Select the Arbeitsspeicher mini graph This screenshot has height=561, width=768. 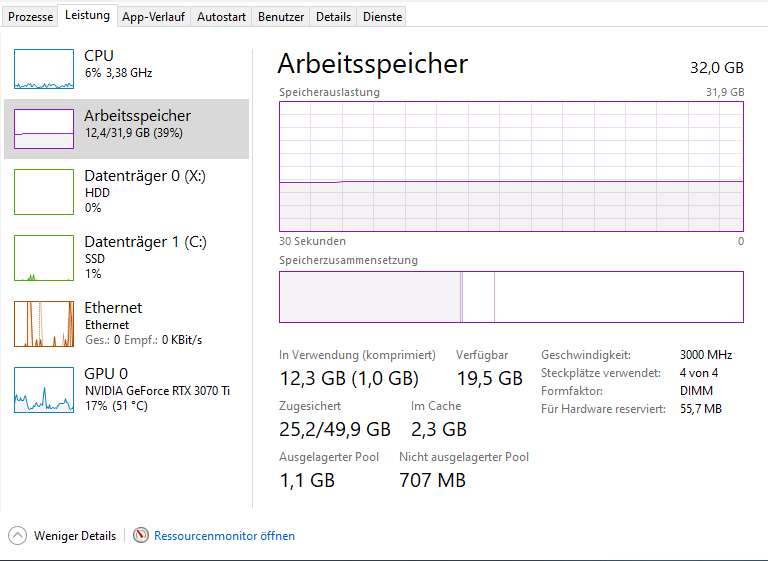pos(44,130)
